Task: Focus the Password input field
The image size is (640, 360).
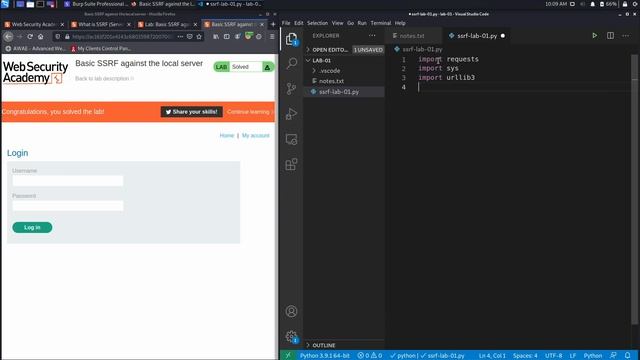Action: click(68, 206)
